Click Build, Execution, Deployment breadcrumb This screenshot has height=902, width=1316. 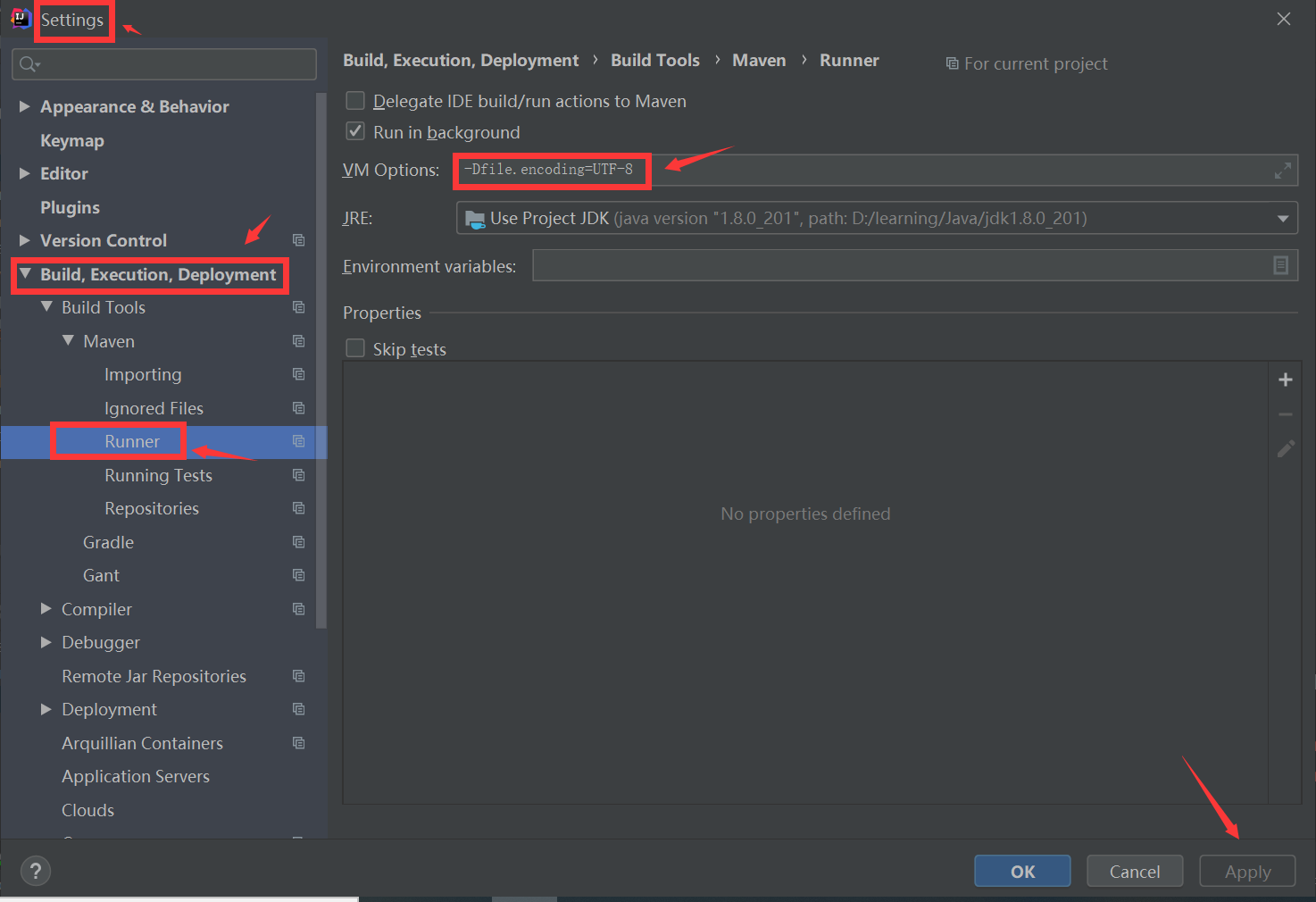(461, 60)
